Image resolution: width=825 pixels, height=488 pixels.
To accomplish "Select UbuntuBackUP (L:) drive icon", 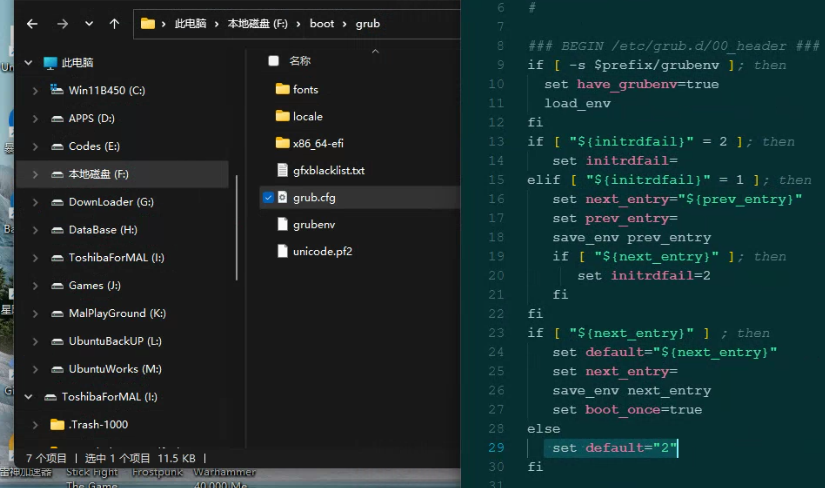I will tap(57, 342).
